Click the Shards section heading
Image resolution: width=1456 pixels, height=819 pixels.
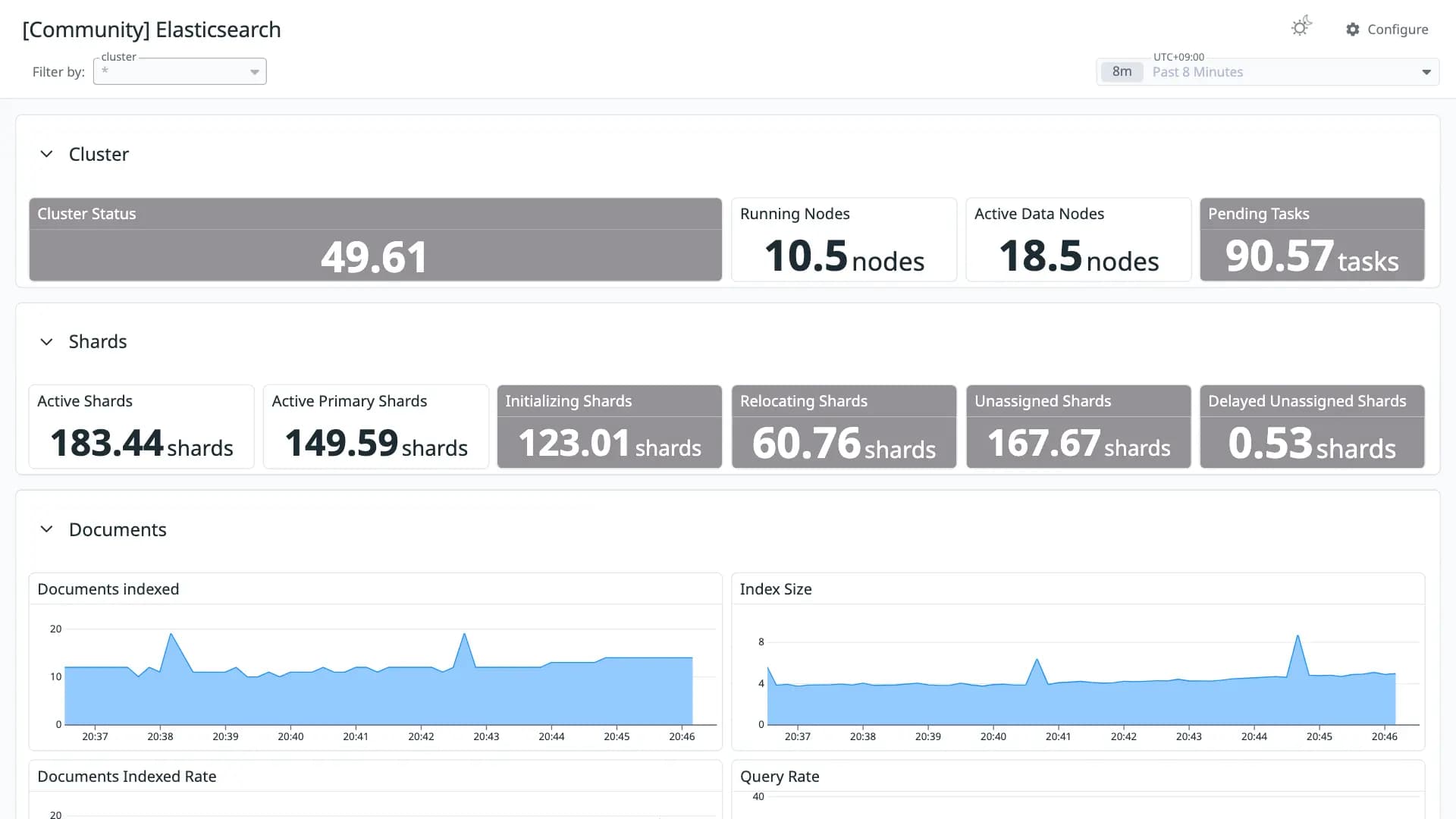(98, 341)
